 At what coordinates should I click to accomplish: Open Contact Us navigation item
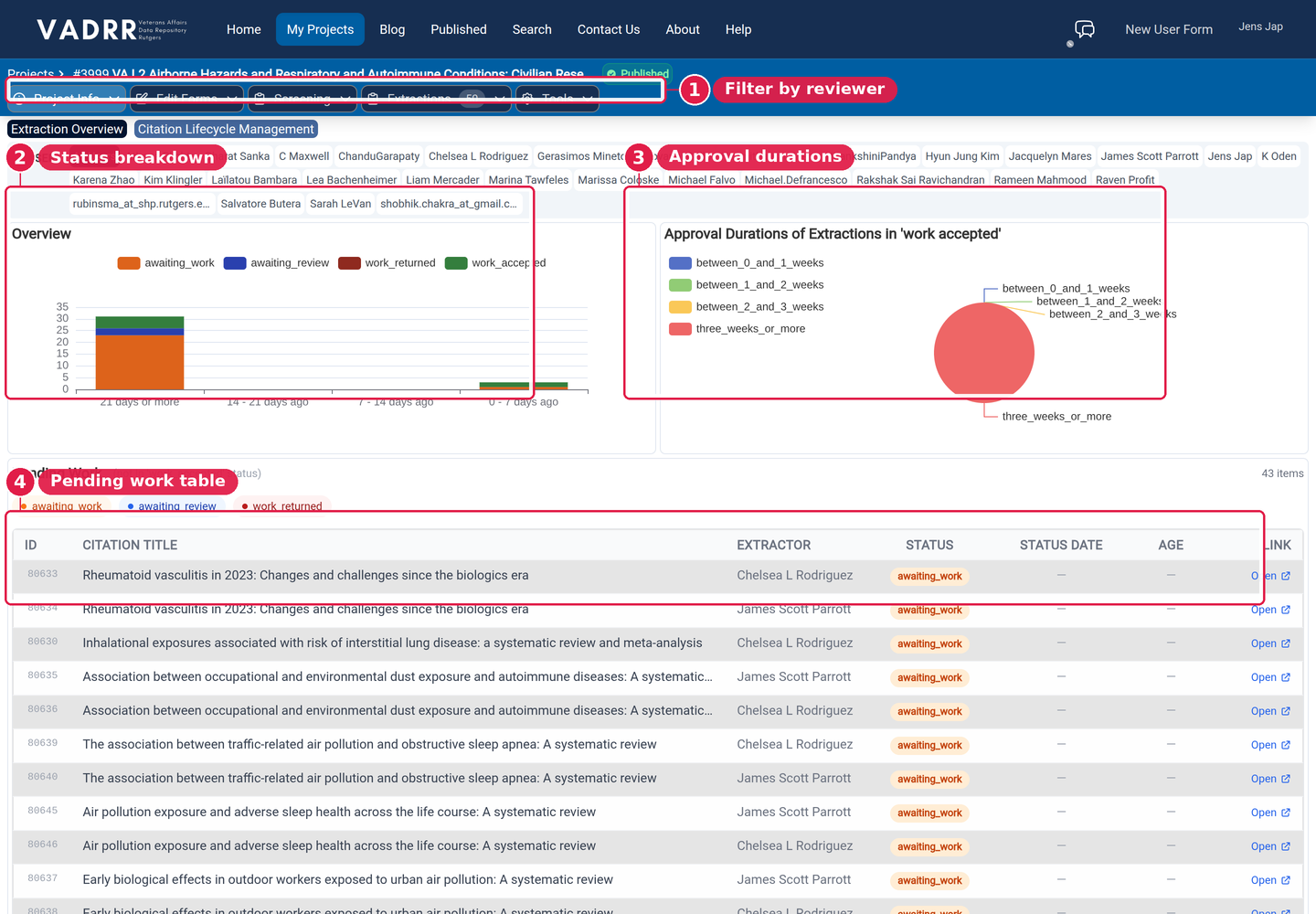[x=609, y=29]
